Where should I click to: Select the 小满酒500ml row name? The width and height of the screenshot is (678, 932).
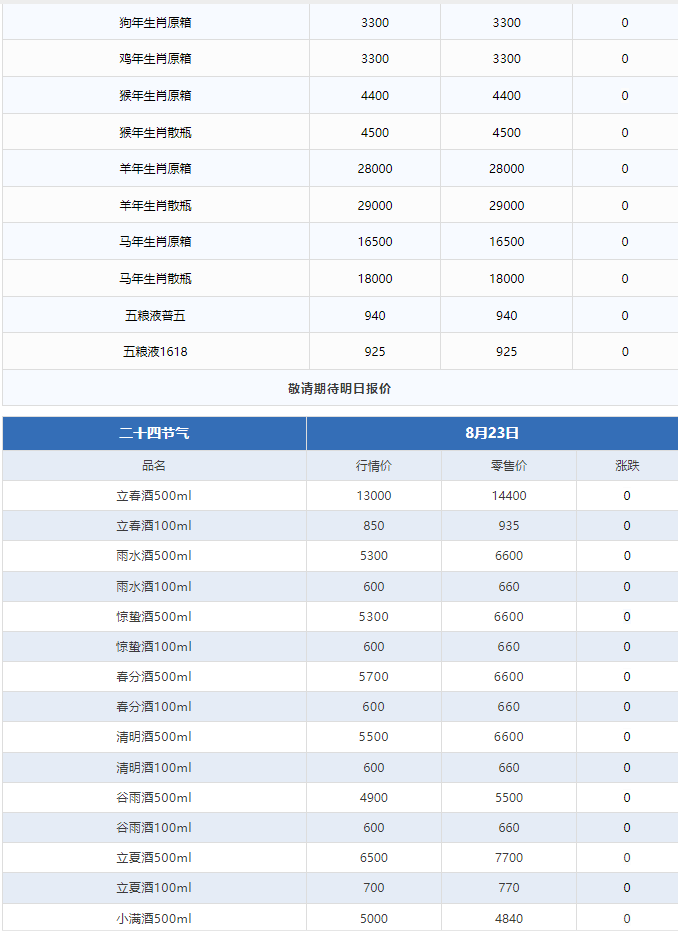(154, 919)
